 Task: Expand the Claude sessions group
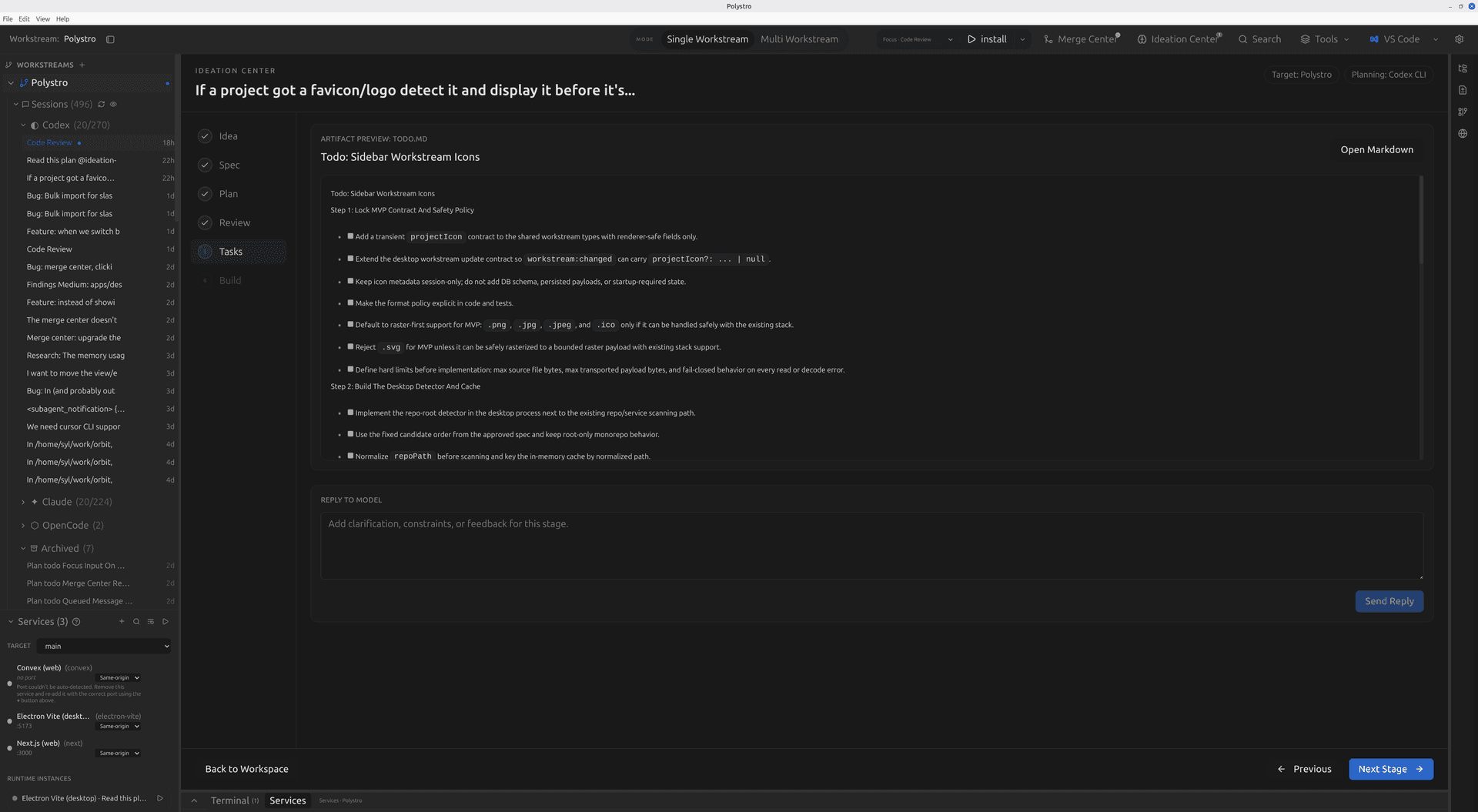click(23, 502)
